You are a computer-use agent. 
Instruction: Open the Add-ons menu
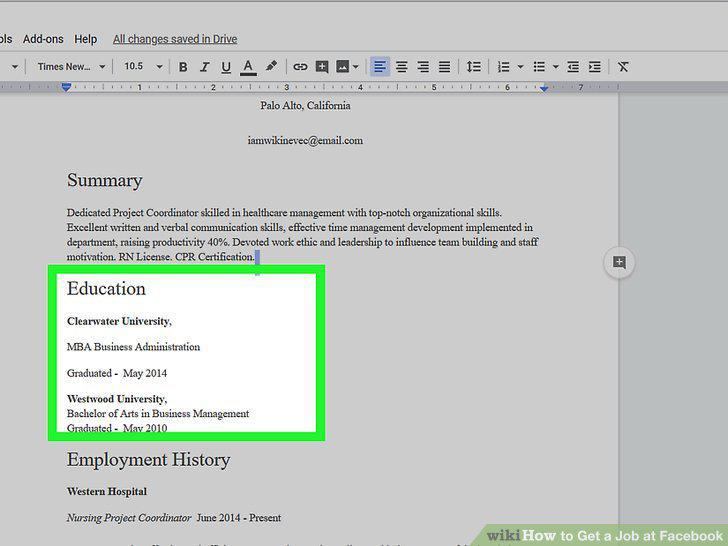(x=43, y=39)
